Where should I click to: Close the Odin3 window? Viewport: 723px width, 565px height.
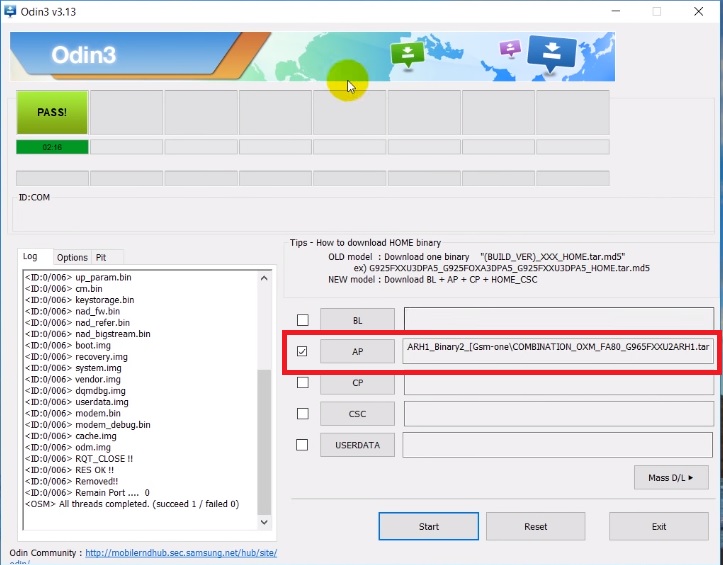click(699, 11)
